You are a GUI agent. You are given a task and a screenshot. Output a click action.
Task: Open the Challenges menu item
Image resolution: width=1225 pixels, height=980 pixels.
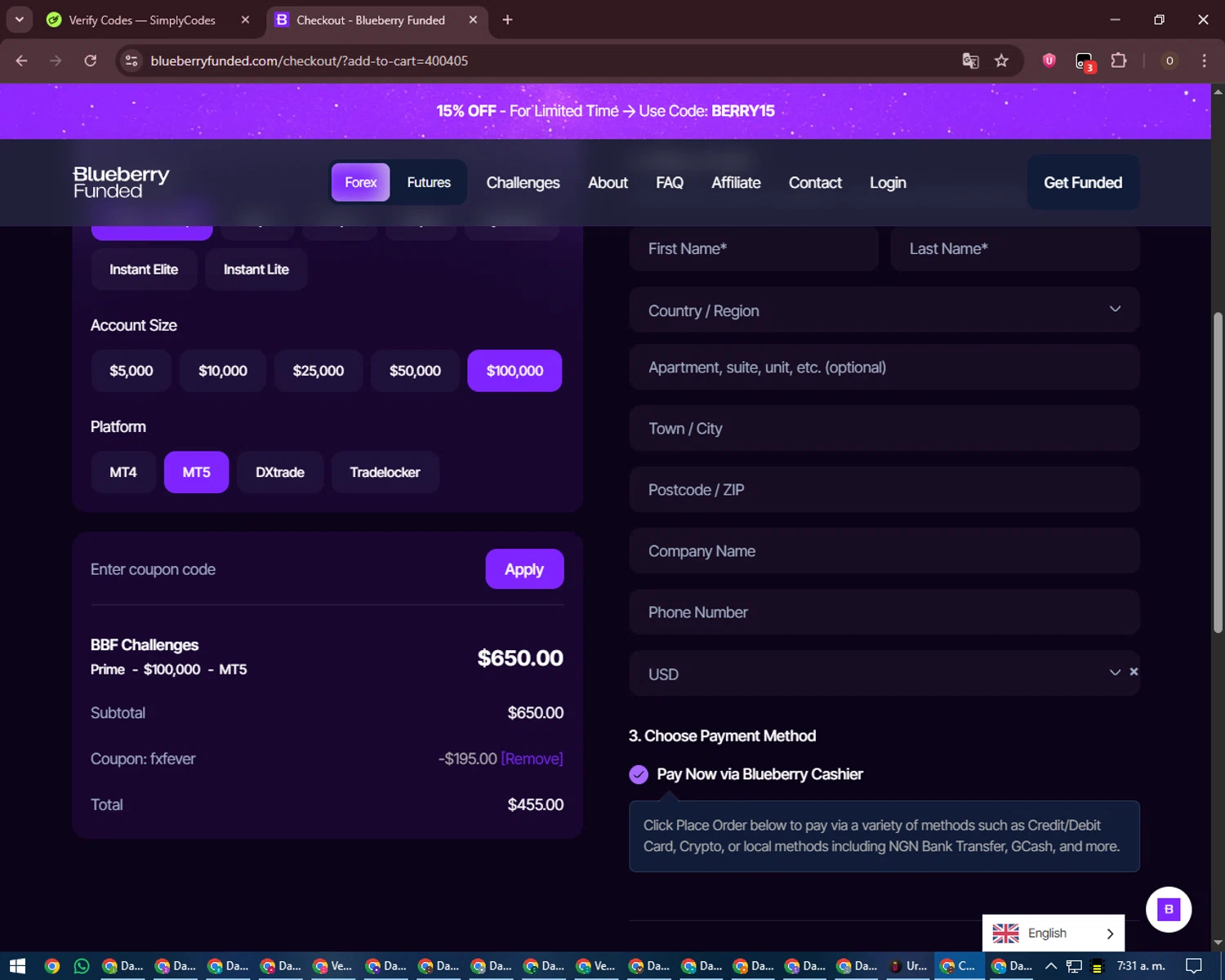(x=523, y=182)
